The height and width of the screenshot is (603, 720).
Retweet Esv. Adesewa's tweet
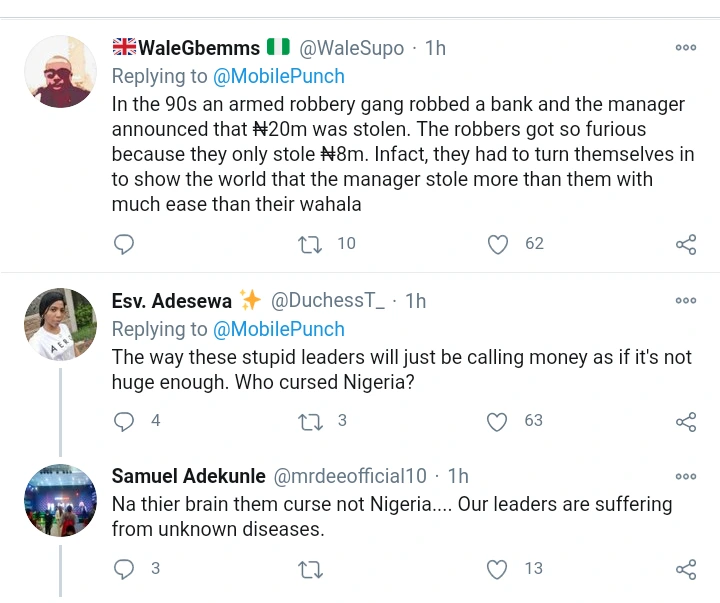pos(310,421)
